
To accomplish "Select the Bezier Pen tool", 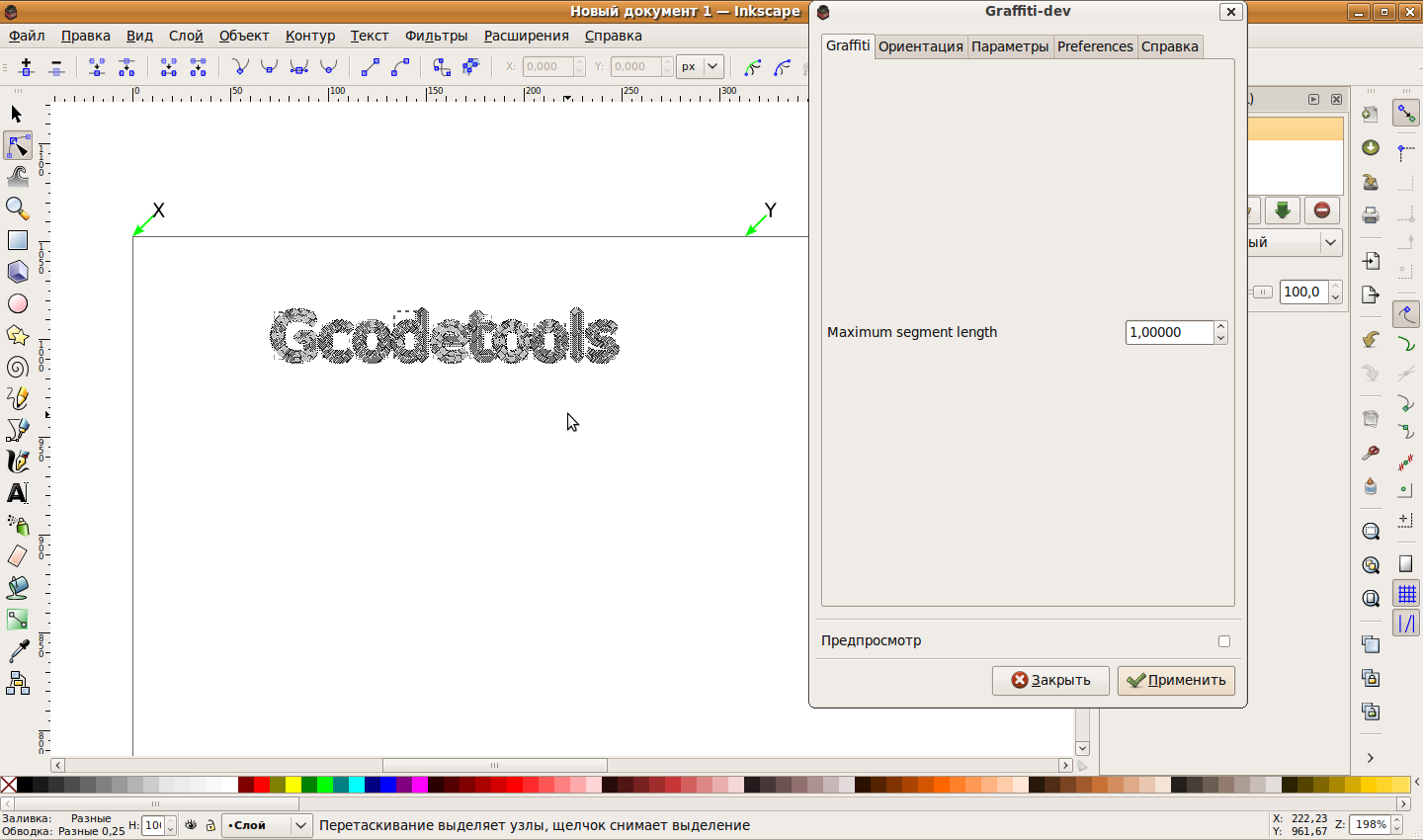I will 17,430.
